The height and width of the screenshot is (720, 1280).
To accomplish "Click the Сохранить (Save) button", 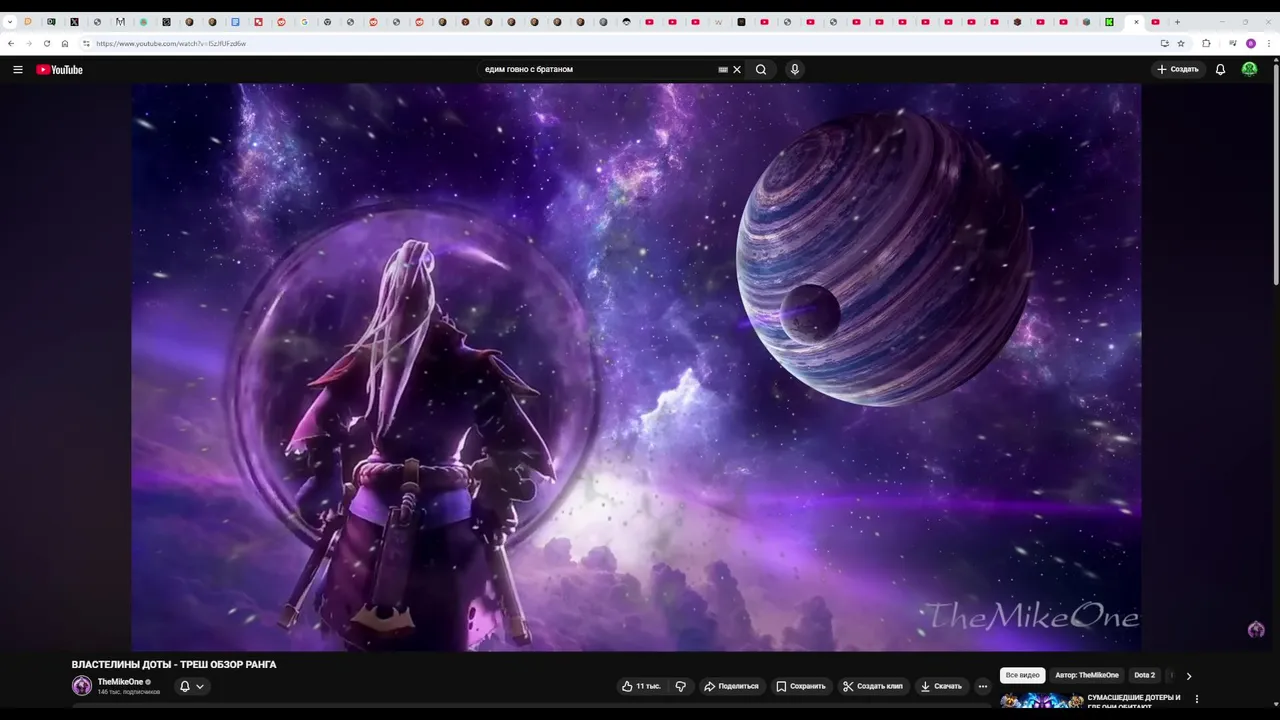I will click(x=802, y=686).
